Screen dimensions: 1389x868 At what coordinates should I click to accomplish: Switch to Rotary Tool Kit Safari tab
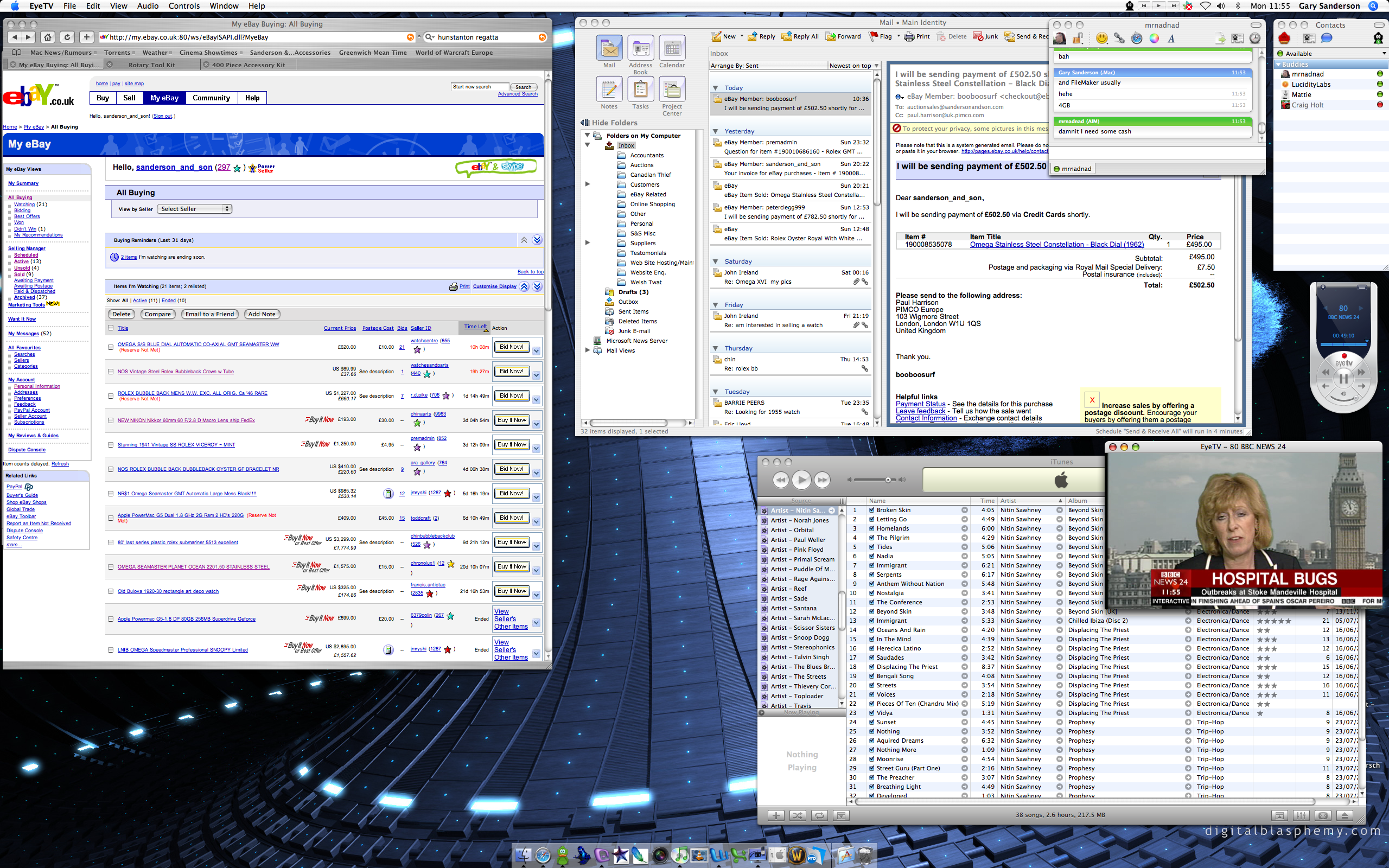click(x=151, y=65)
